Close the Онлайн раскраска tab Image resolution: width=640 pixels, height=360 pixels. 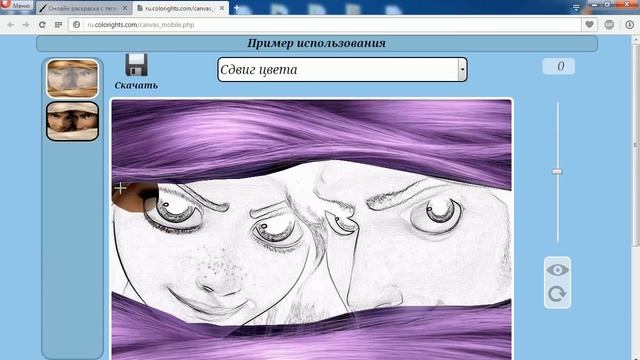125,8
